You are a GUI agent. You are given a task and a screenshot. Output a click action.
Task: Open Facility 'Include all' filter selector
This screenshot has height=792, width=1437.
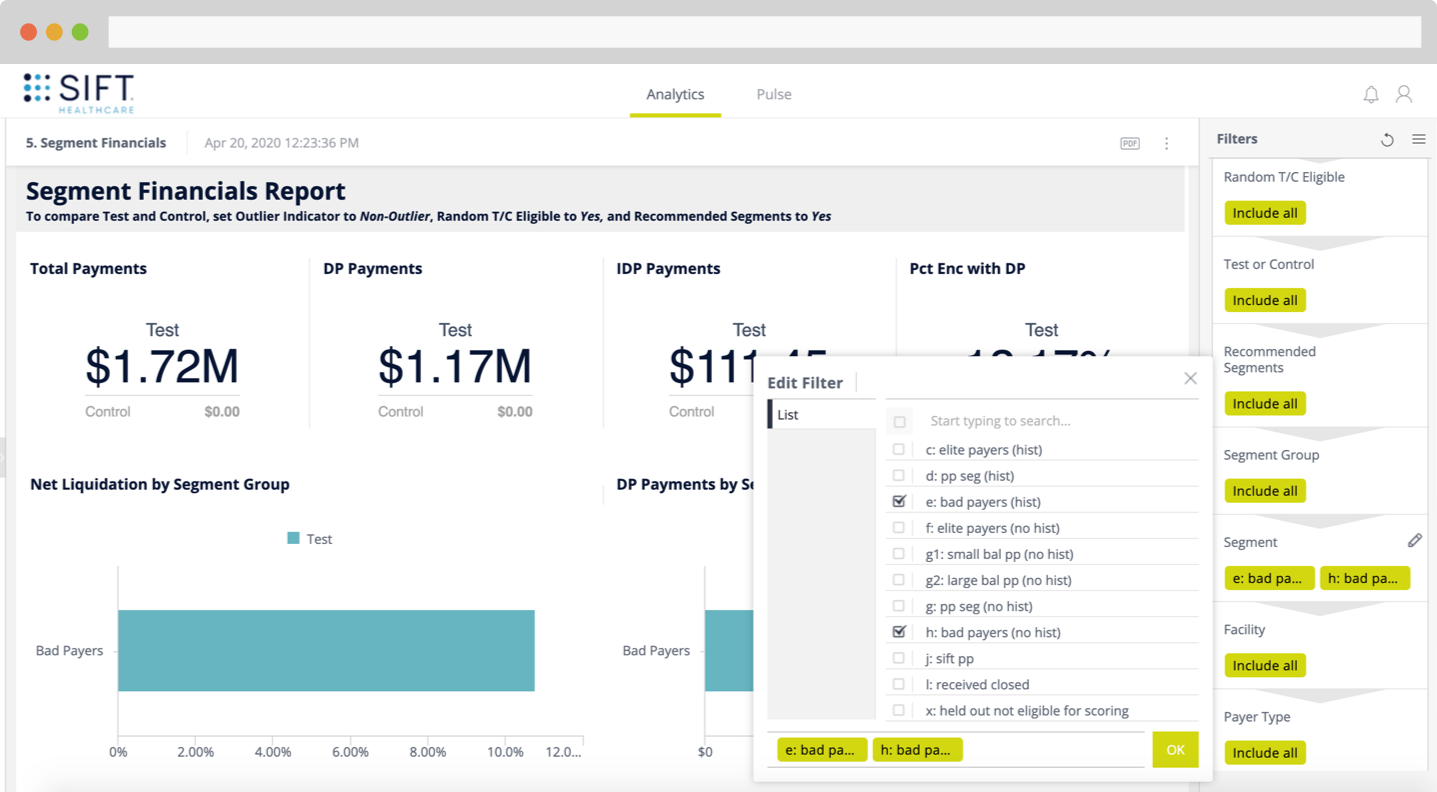[x=1265, y=665]
